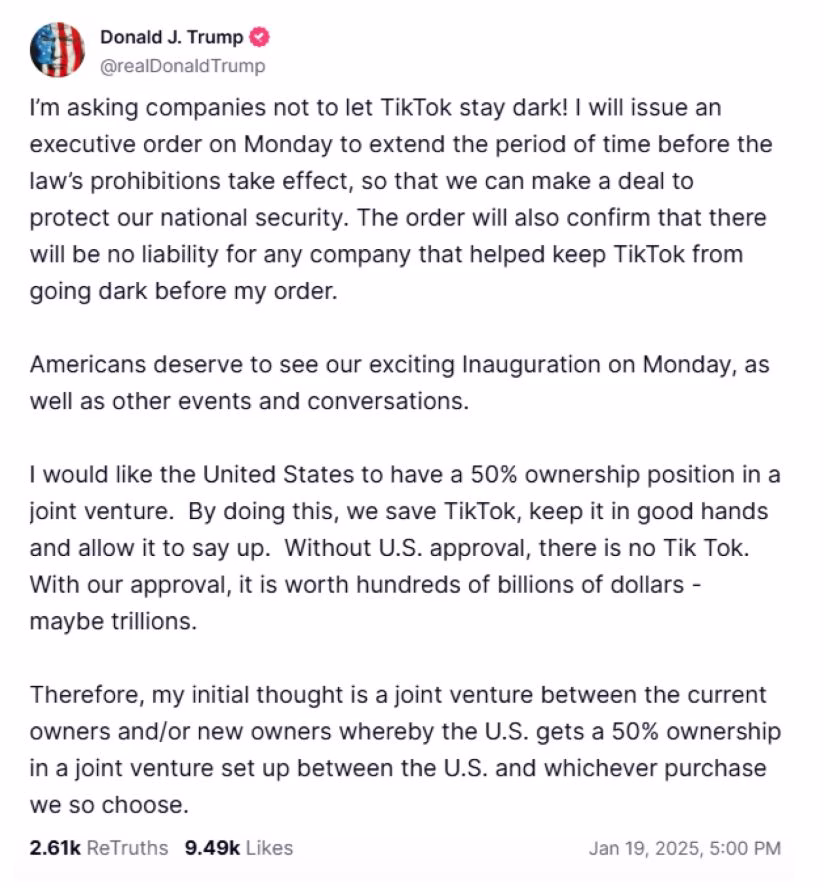The height and width of the screenshot is (888, 824).
Task: Click the "owners and/or new owners" line
Action: point(404,732)
